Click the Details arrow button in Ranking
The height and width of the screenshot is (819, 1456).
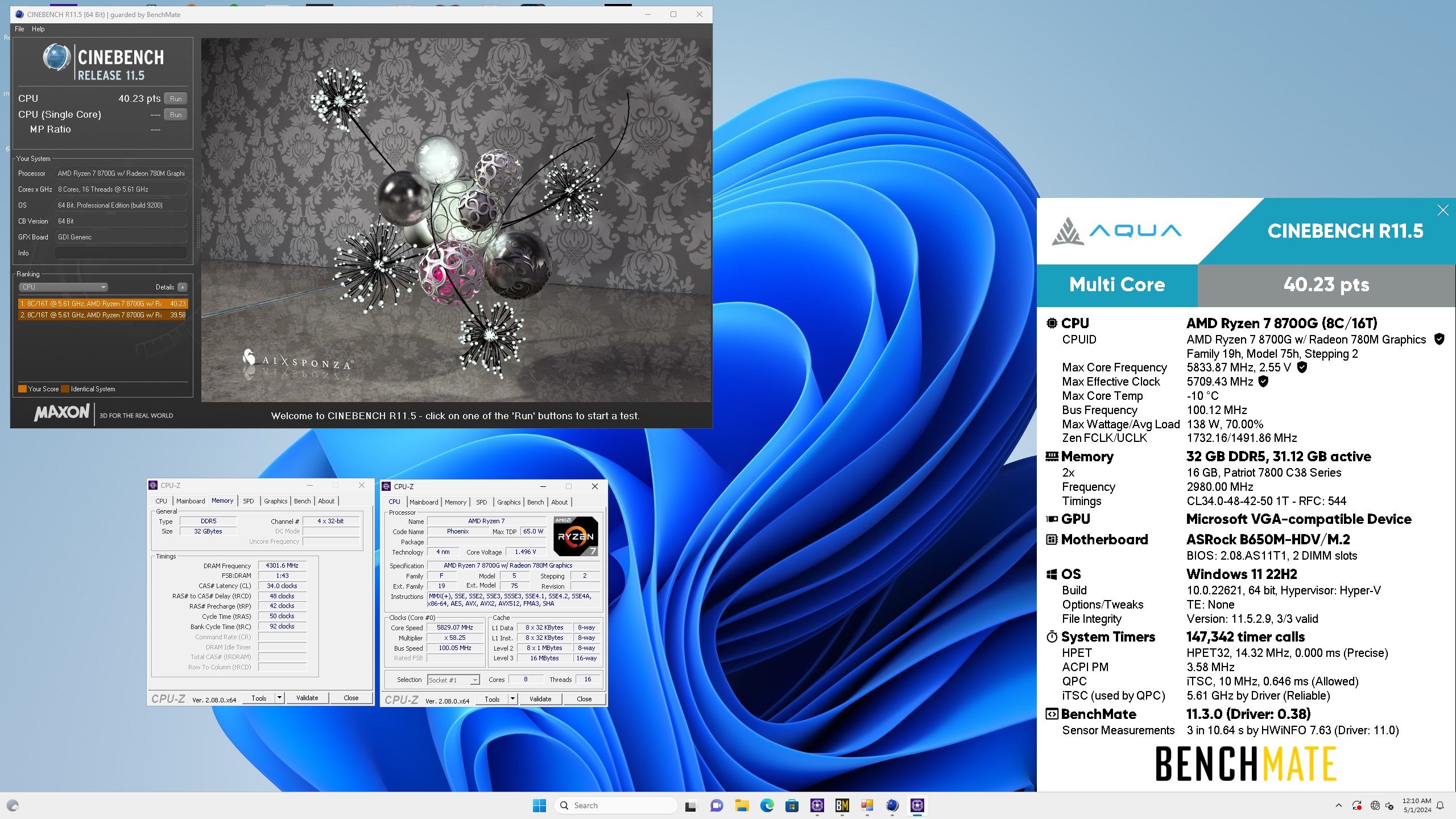pos(182,287)
